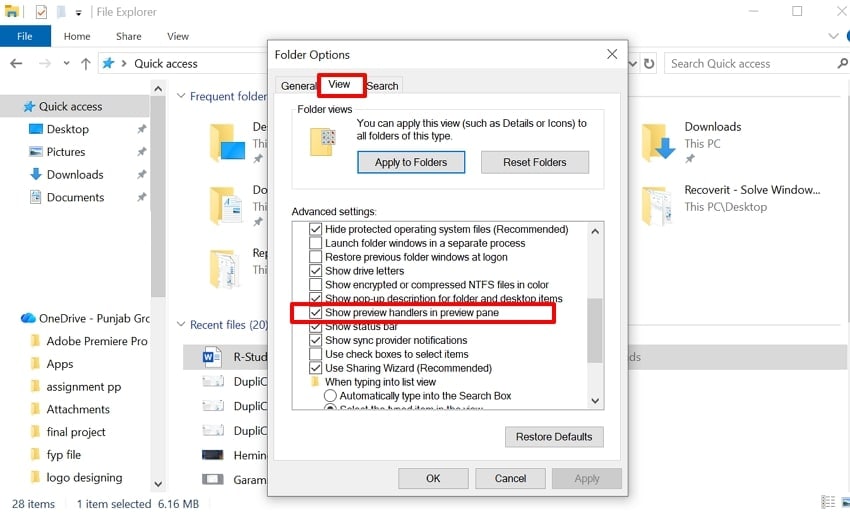Click the up-one-level arrow in File Explorer
850x513 pixels.
[85, 63]
